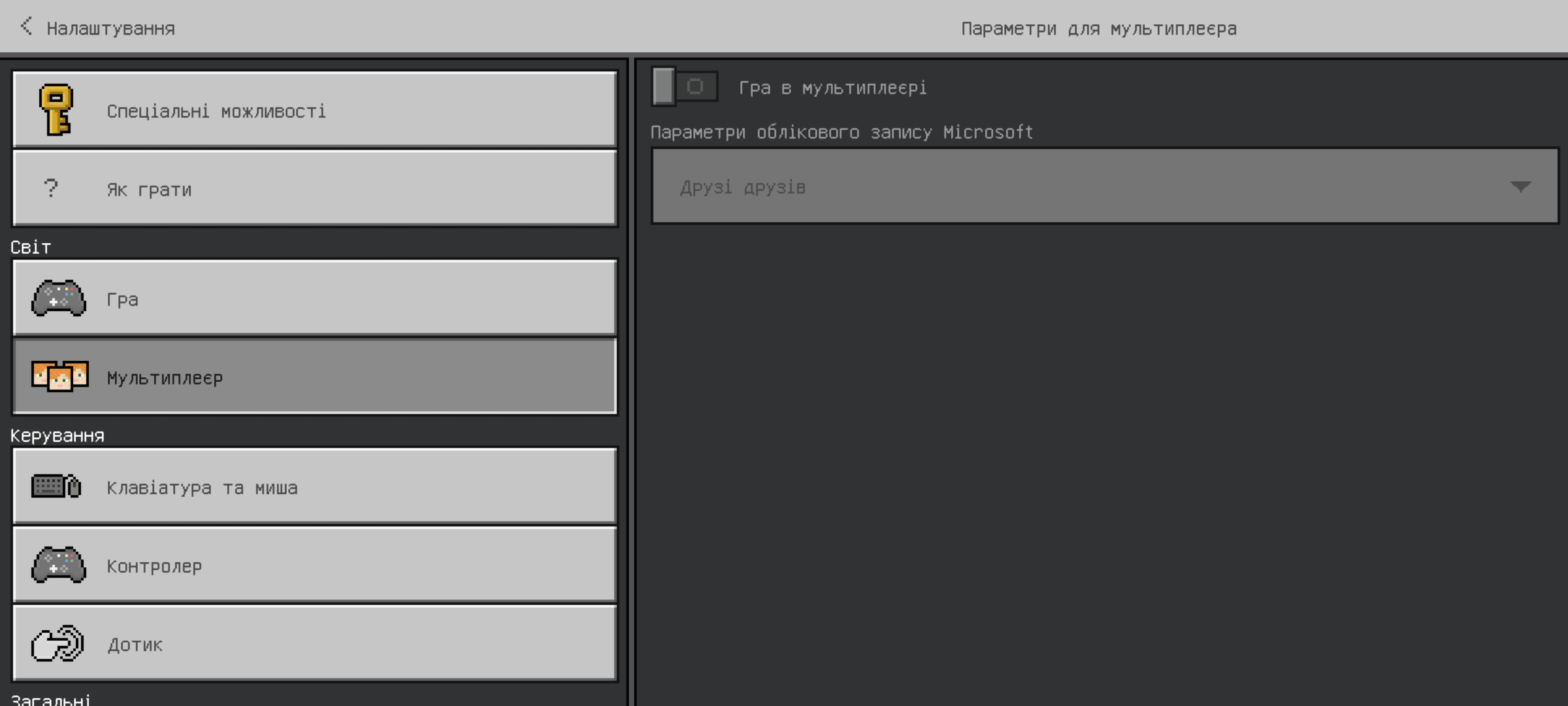Click the dropdown arrow on Microsoft account settings
This screenshot has height=706, width=1568.
1520,187
